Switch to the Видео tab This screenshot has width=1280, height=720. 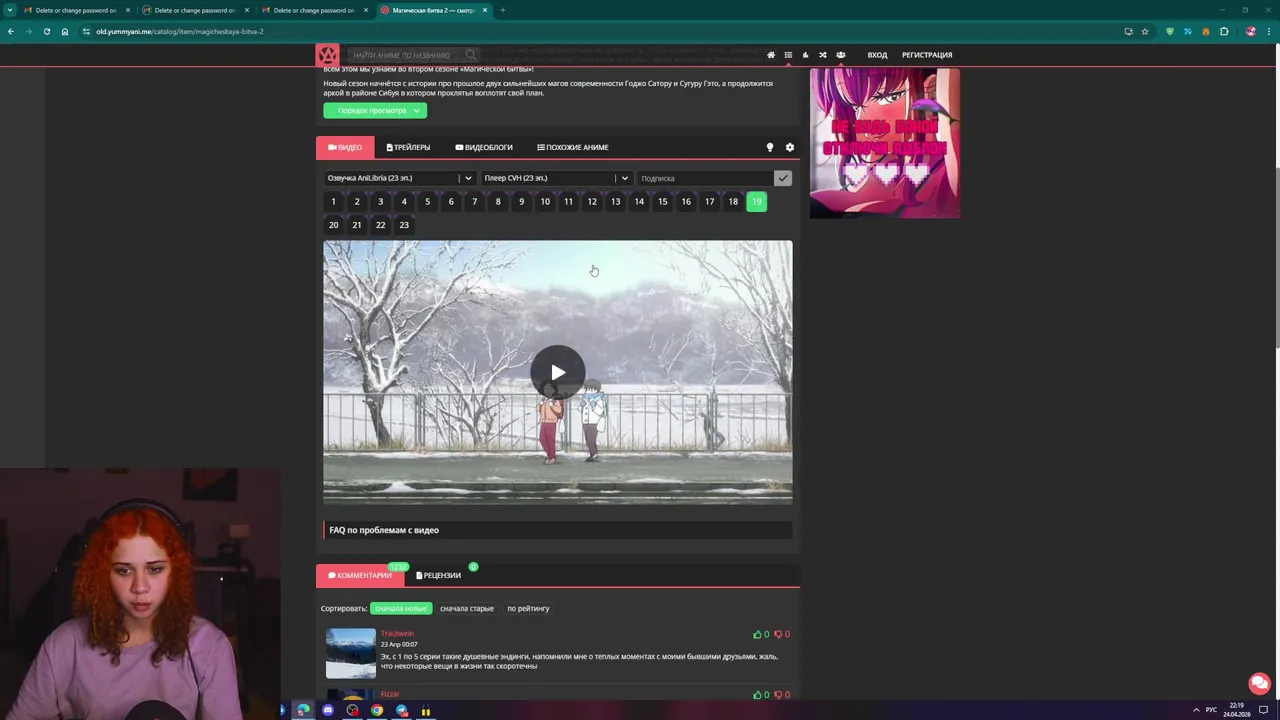(x=345, y=147)
